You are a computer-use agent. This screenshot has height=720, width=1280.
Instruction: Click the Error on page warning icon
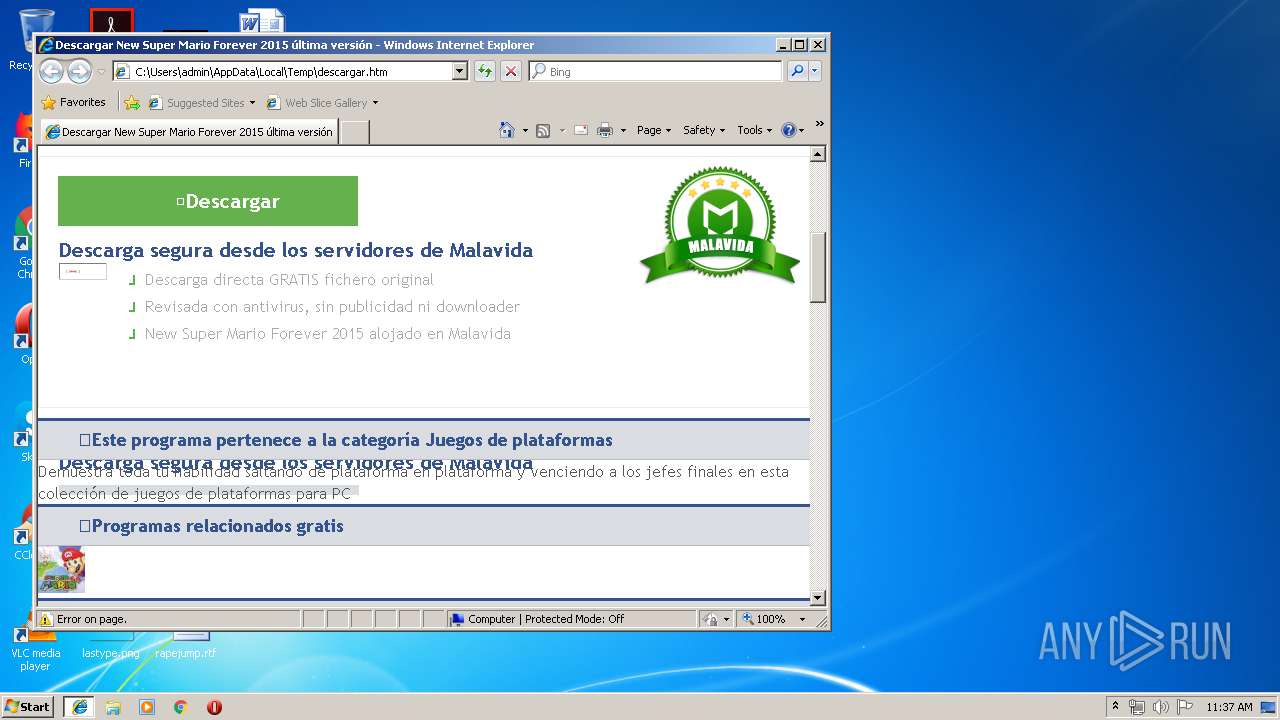pos(46,619)
